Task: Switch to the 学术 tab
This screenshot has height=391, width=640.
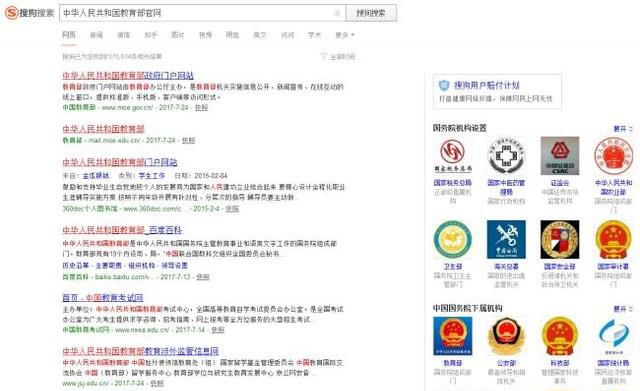Action: [315, 35]
